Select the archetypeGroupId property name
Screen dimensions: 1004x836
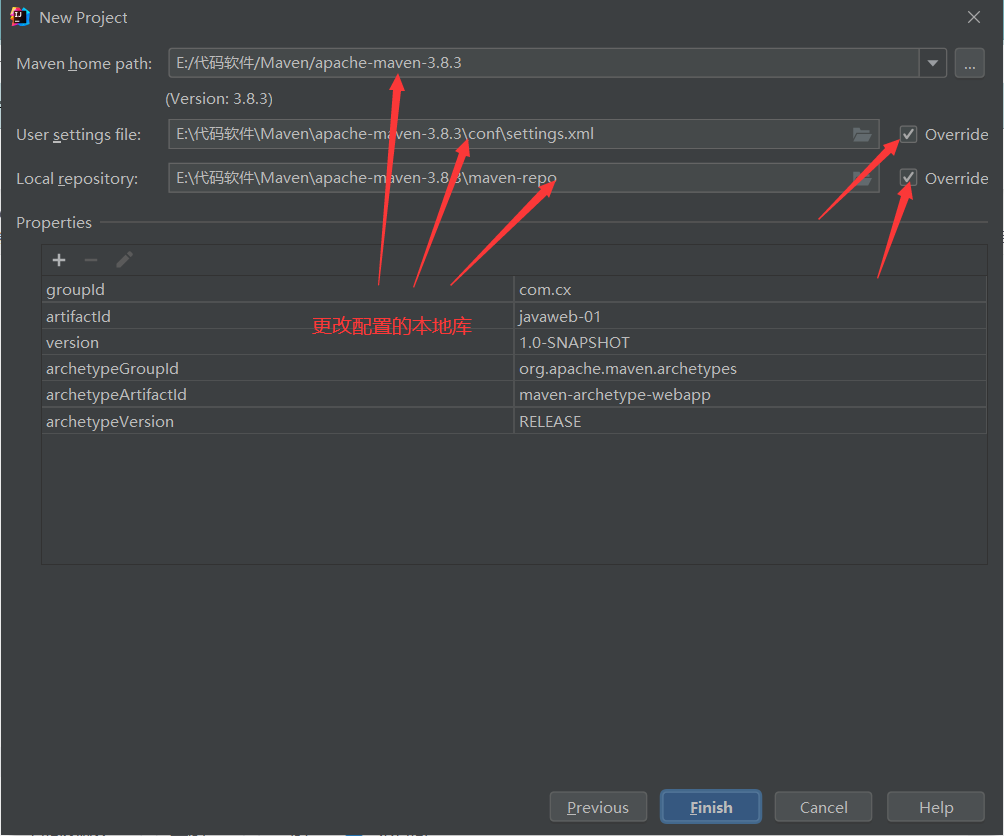coord(112,369)
